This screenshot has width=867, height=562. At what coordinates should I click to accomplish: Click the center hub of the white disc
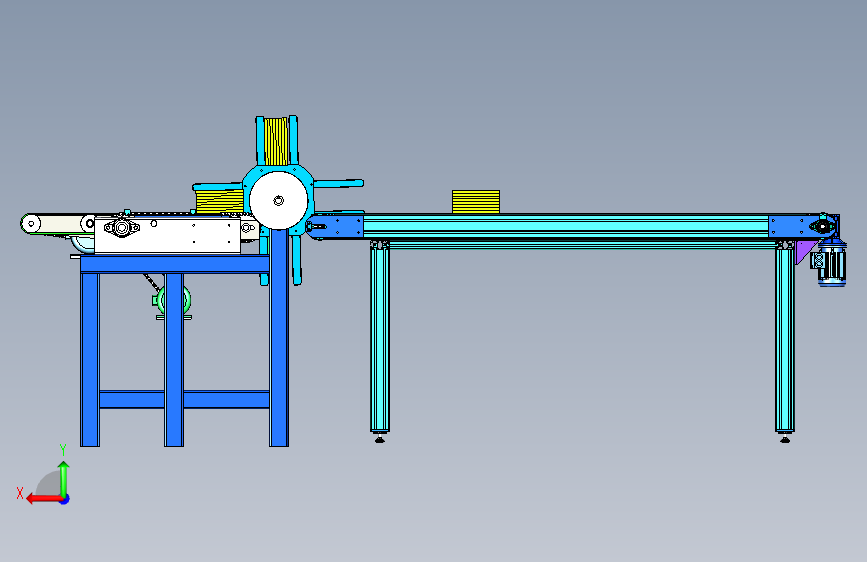pyautogui.click(x=279, y=200)
